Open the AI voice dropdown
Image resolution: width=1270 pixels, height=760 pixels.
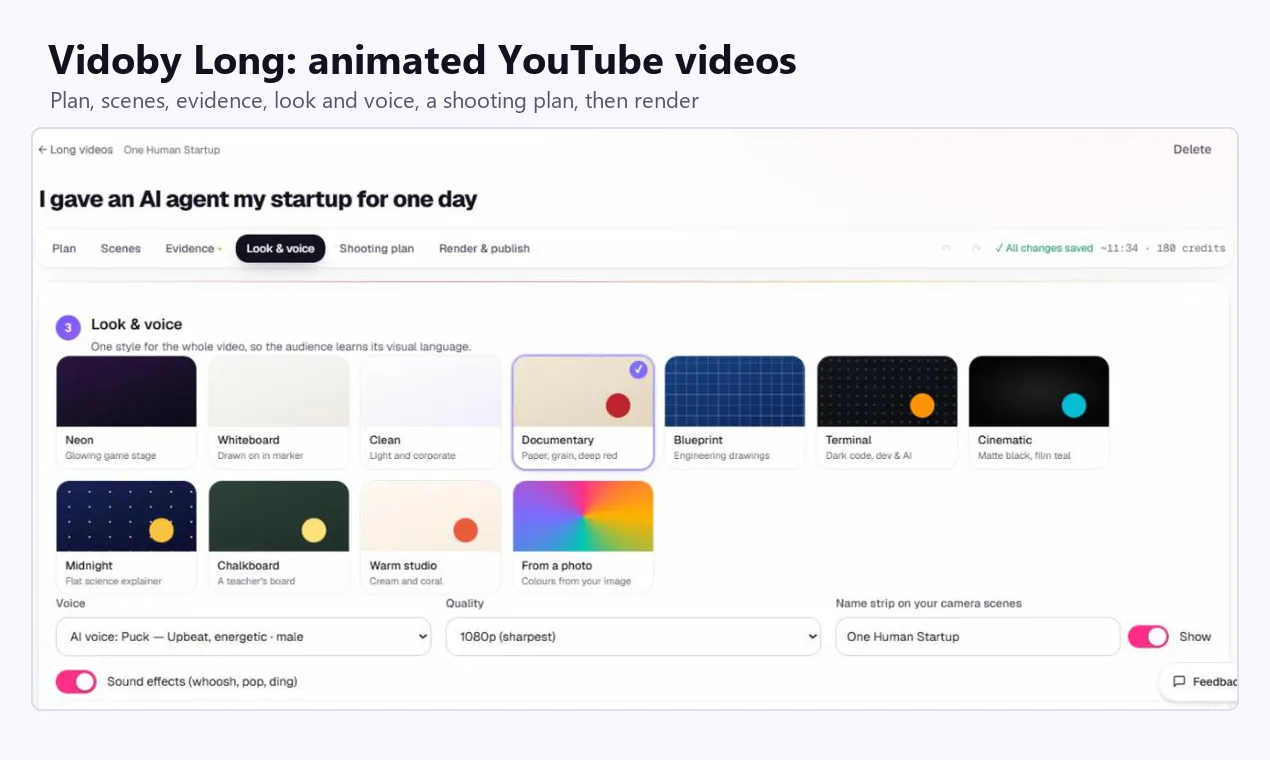click(x=243, y=637)
